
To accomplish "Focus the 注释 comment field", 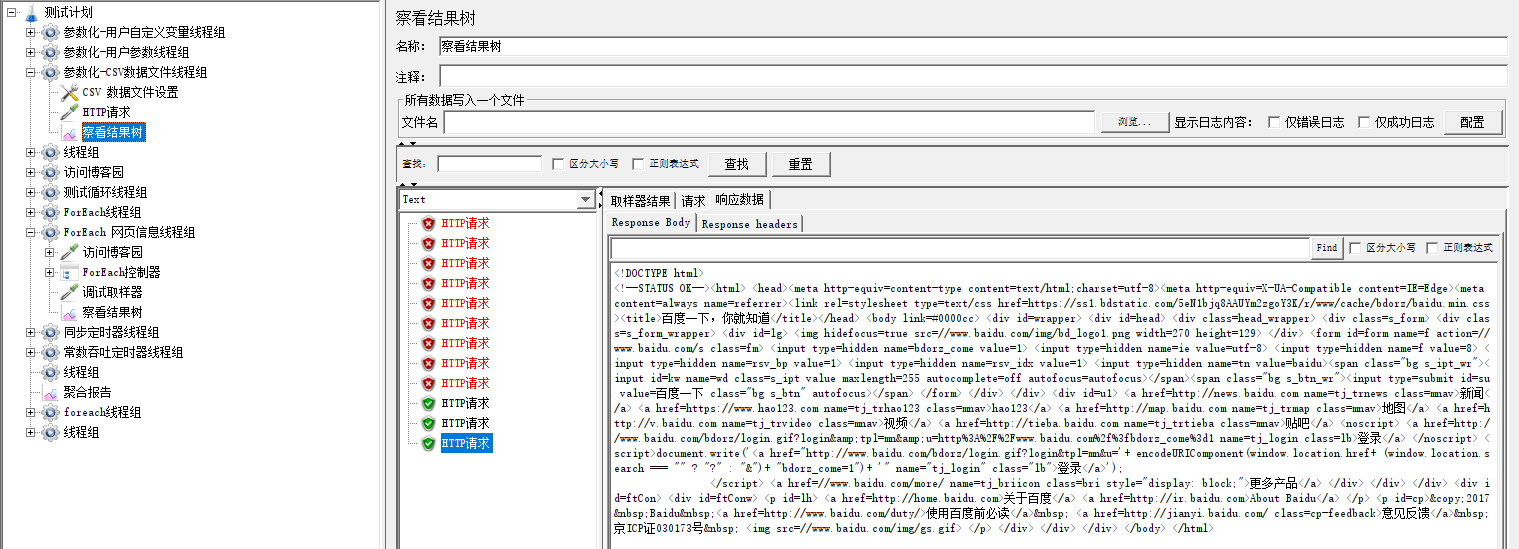I will [x=973, y=76].
